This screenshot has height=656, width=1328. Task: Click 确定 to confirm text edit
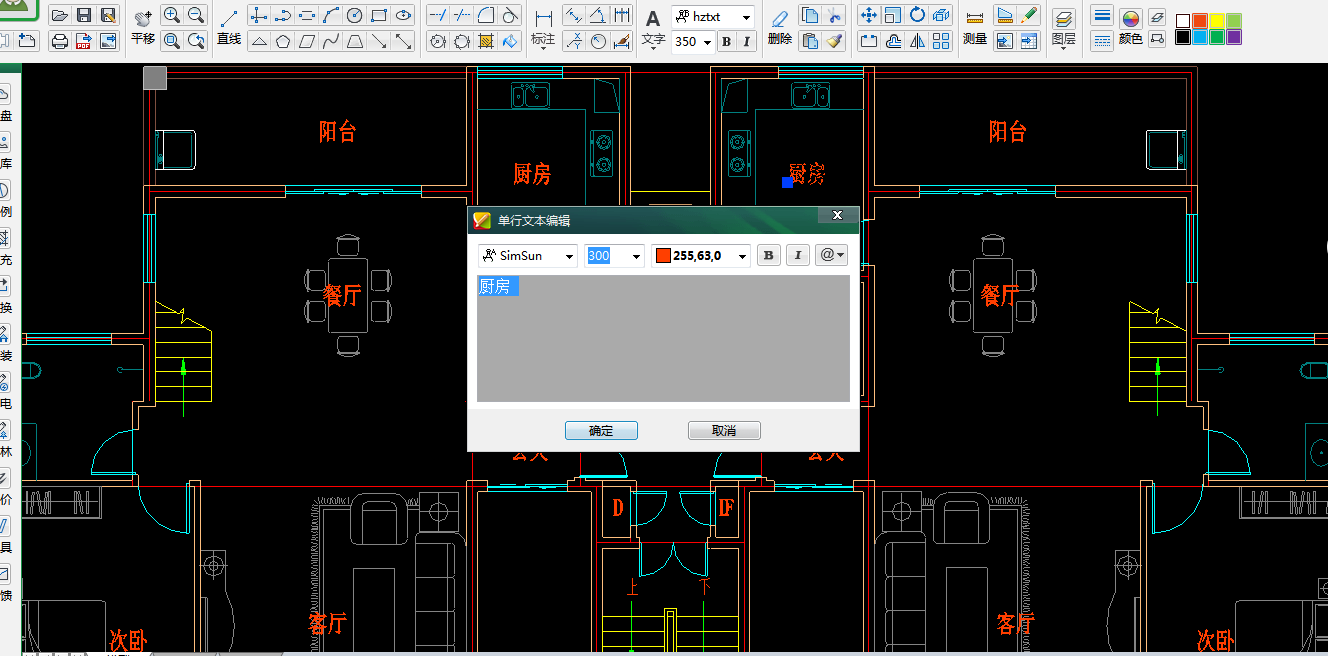(x=601, y=431)
